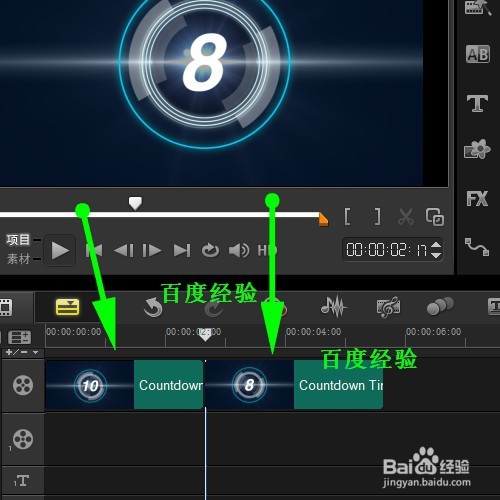This screenshot has height=500, width=500.
Task: Open the Transition (AB) library
Action: click(x=477, y=54)
